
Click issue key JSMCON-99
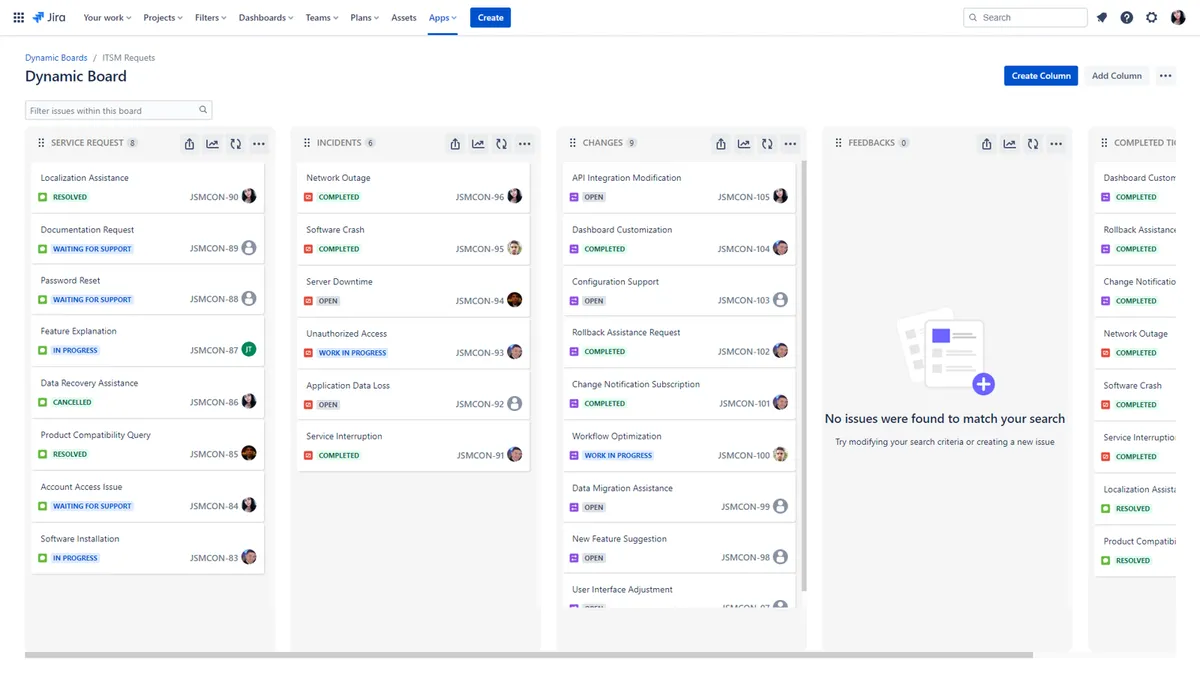[x=746, y=507]
